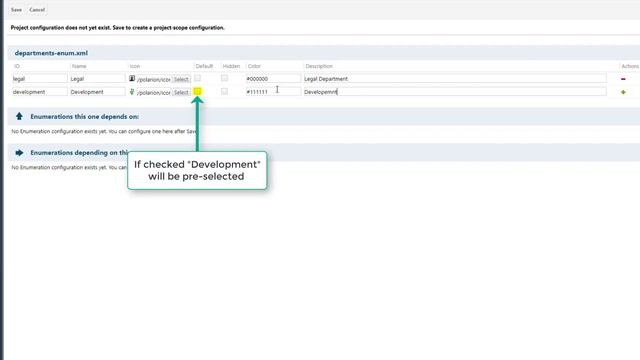Click departments-enum.xml title
This screenshot has height=360, width=640.
[x=51, y=53]
